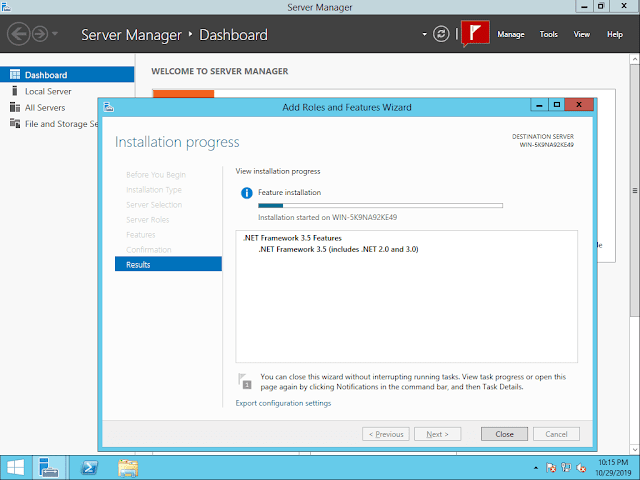Select Dashboard in the left pane

(x=67, y=75)
